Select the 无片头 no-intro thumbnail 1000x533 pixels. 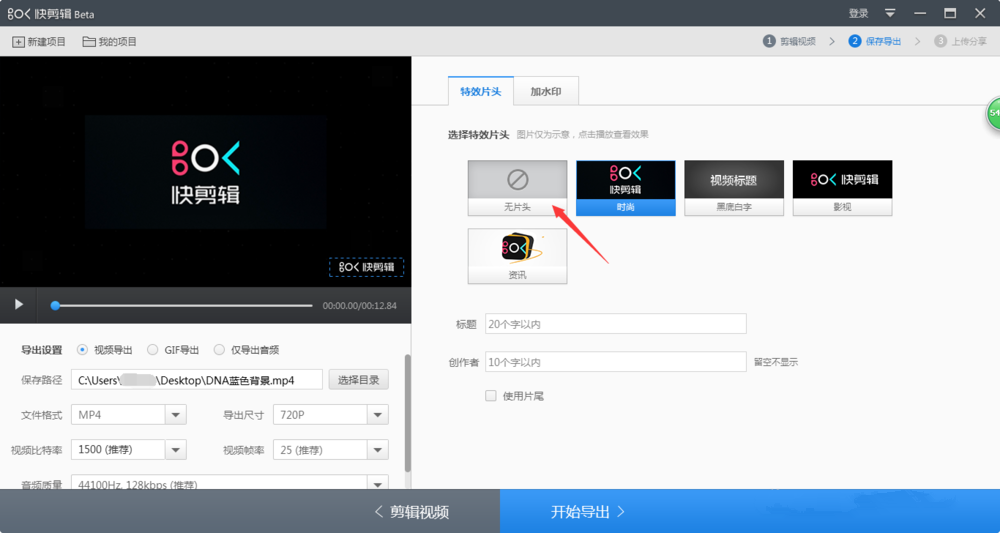[x=517, y=187]
